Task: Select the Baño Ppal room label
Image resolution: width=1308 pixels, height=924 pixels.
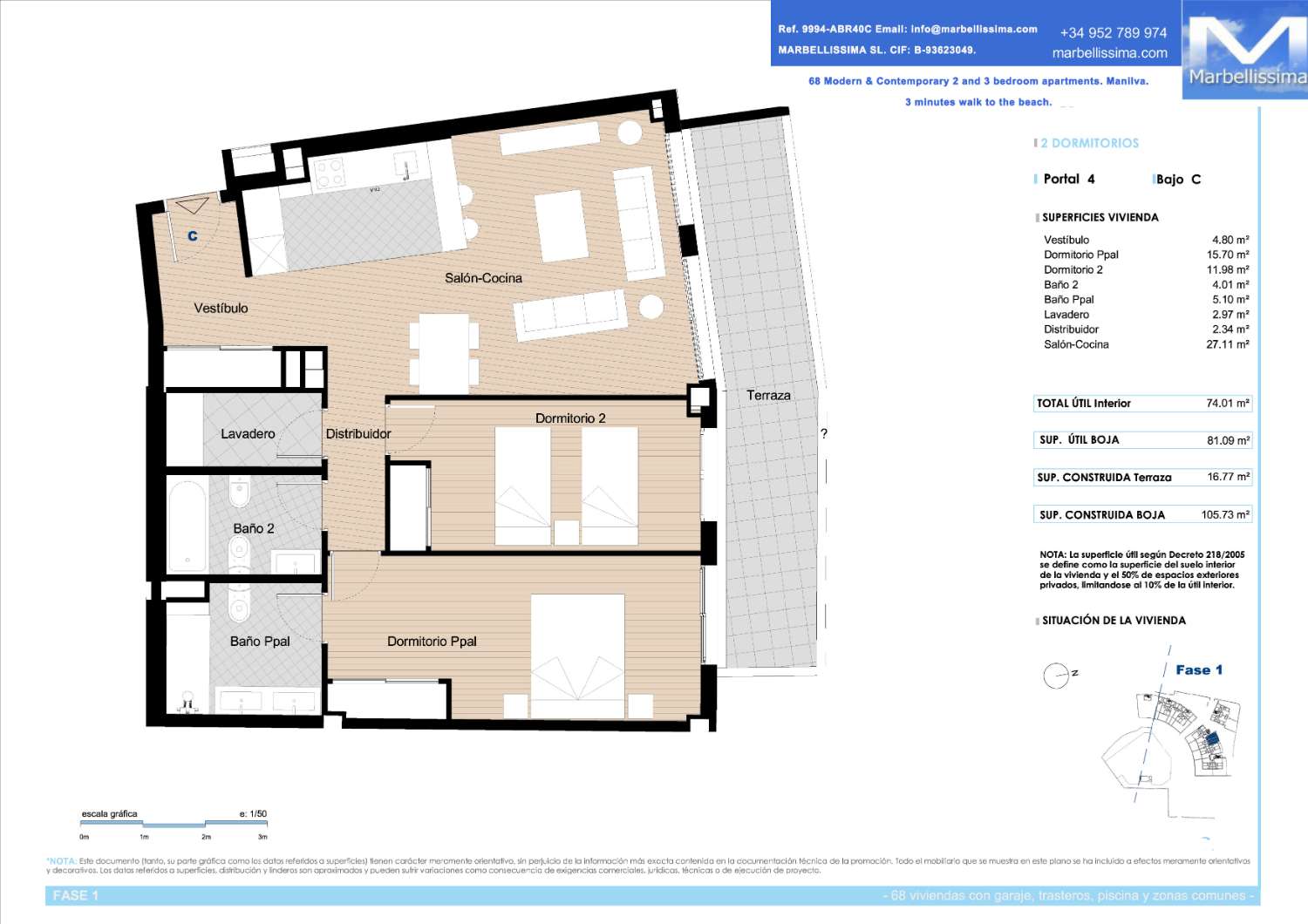Action: tap(260, 641)
